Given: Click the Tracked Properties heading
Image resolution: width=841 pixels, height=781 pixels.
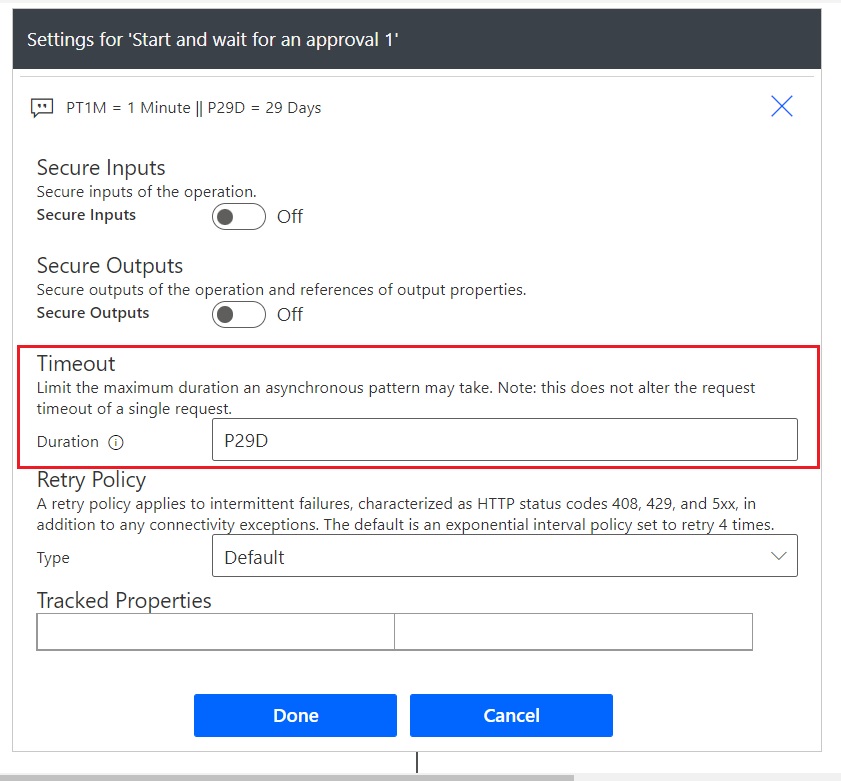Looking at the screenshot, I should point(124,600).
